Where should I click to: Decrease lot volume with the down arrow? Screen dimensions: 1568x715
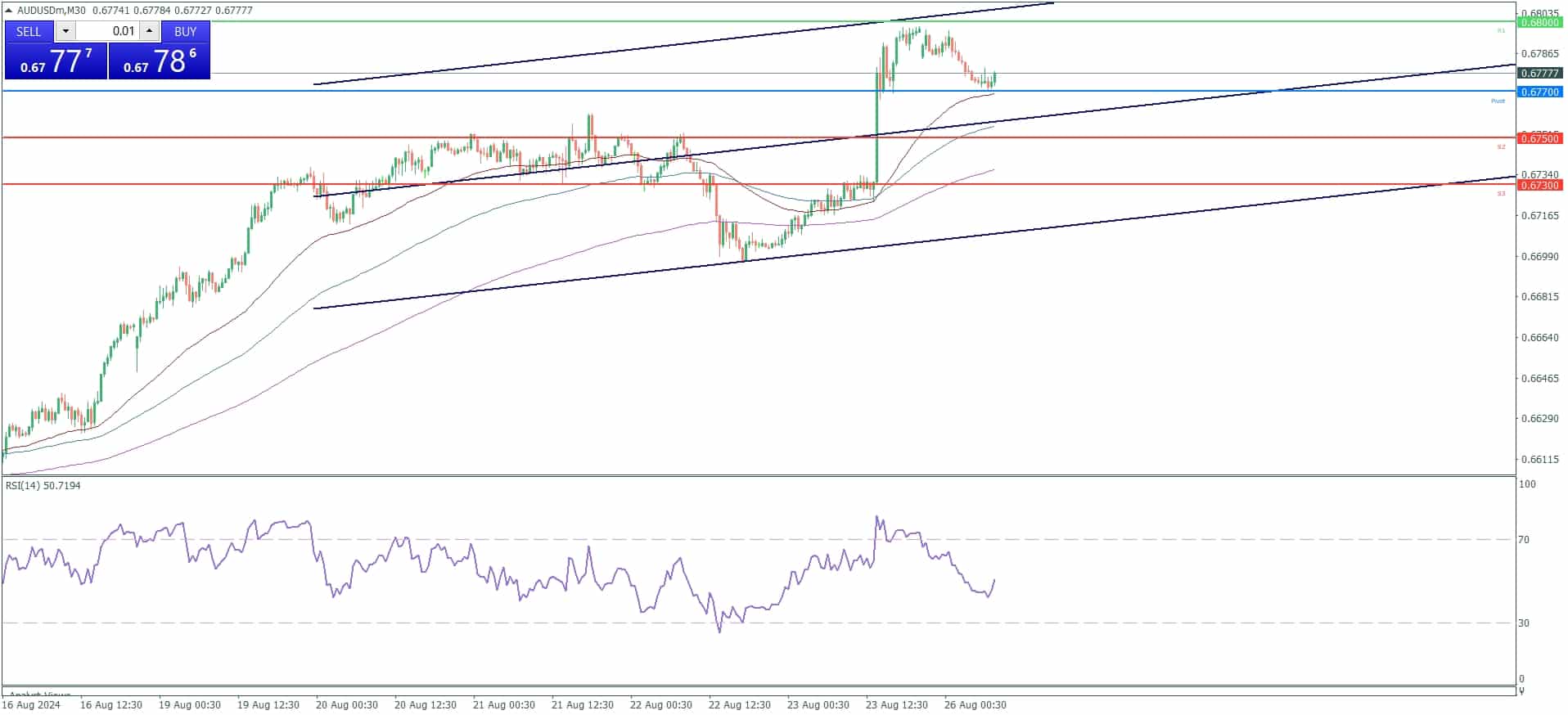click(65, 31)
